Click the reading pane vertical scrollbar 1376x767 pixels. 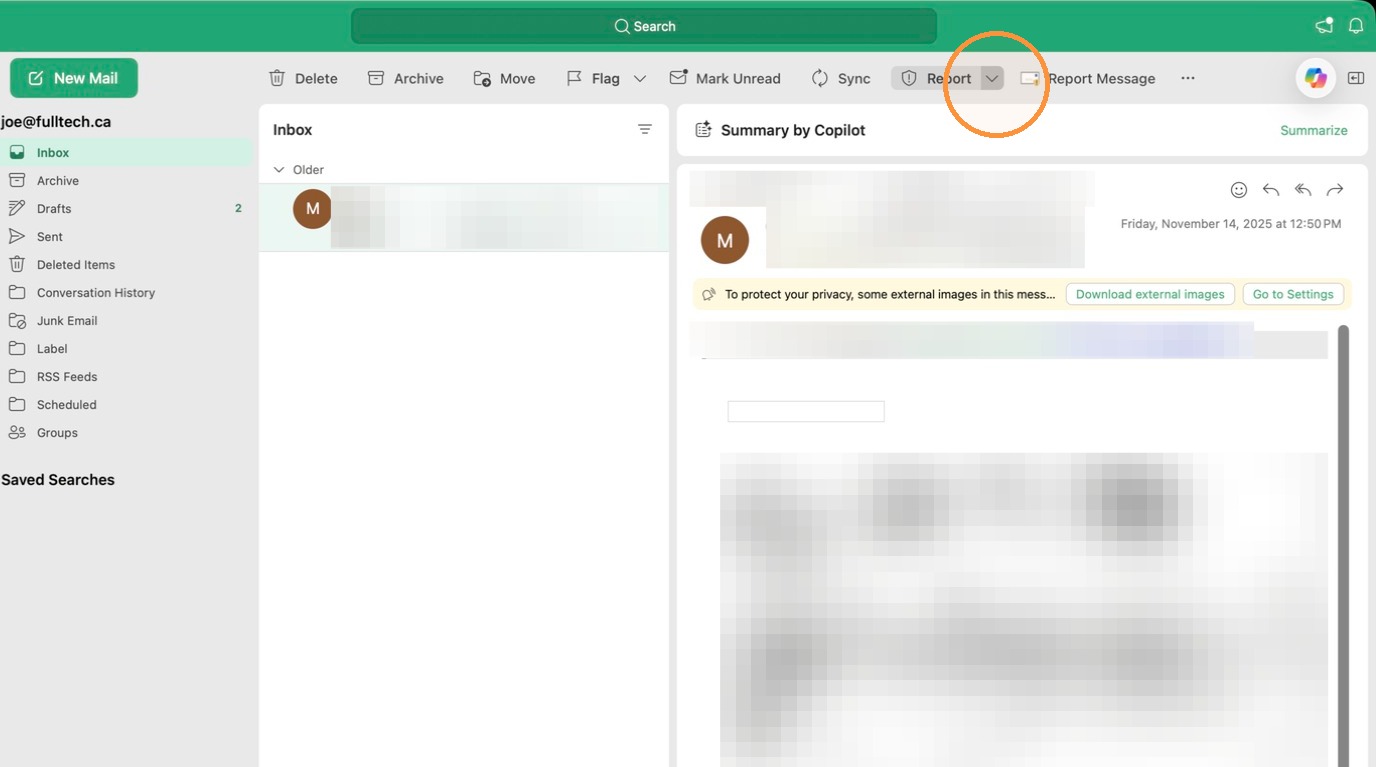click(x=1343, y=545)
